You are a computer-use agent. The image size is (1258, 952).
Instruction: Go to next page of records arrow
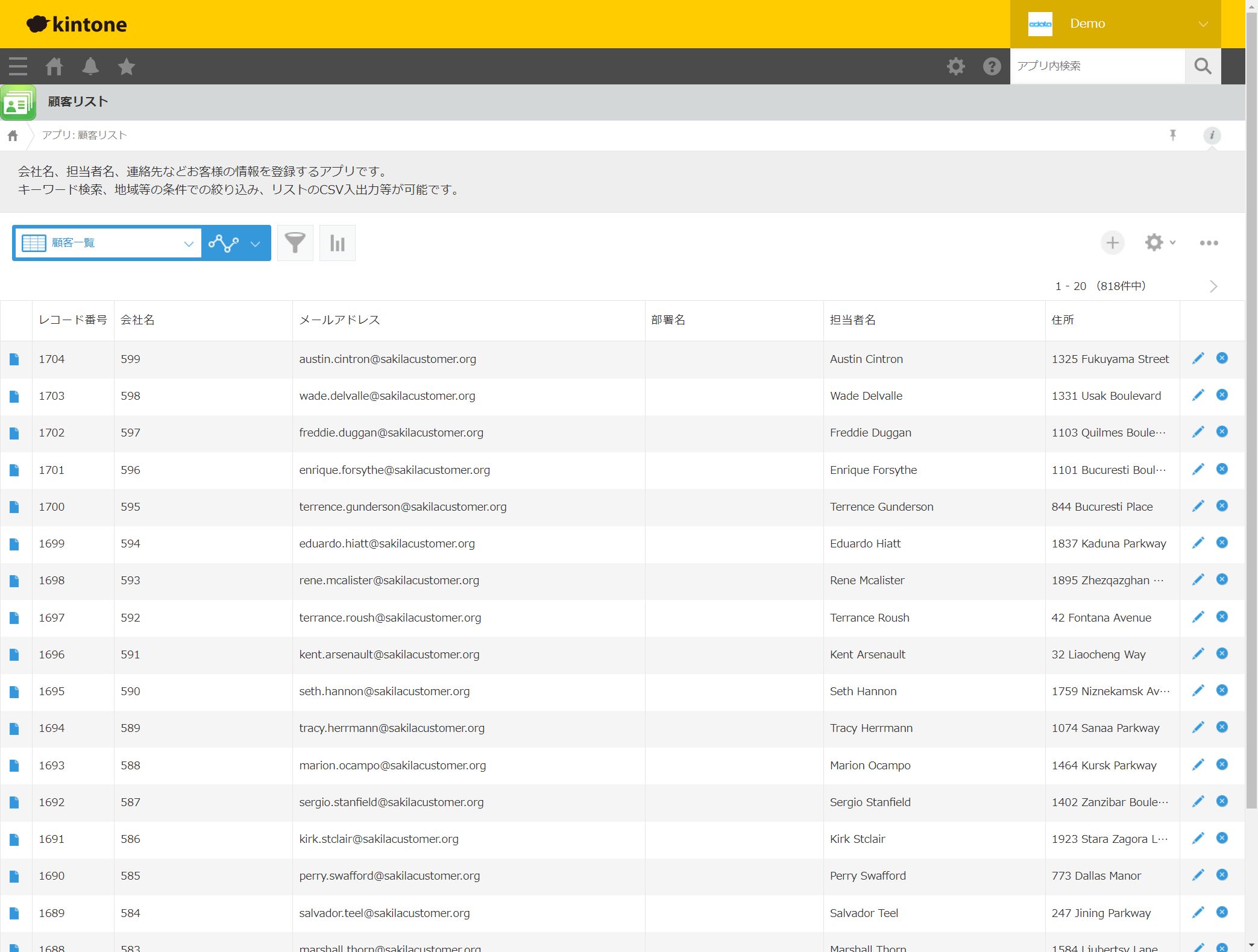click(x=1213, y=286)
